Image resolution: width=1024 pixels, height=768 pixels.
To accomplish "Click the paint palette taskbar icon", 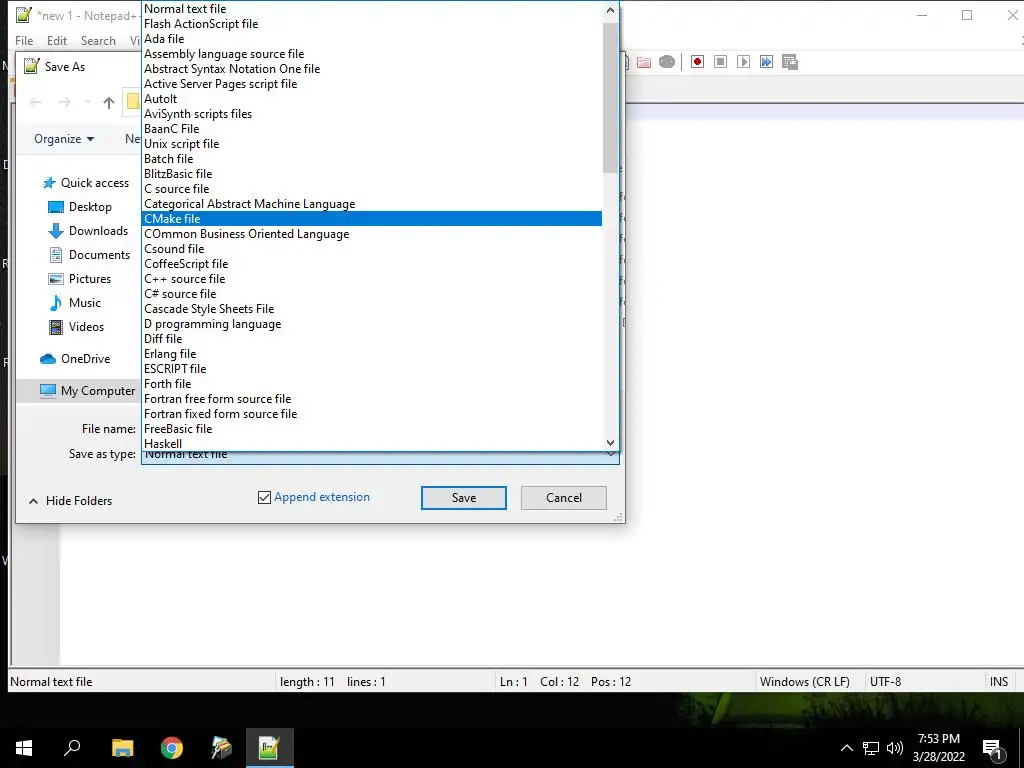I will (x=221, y=748).
